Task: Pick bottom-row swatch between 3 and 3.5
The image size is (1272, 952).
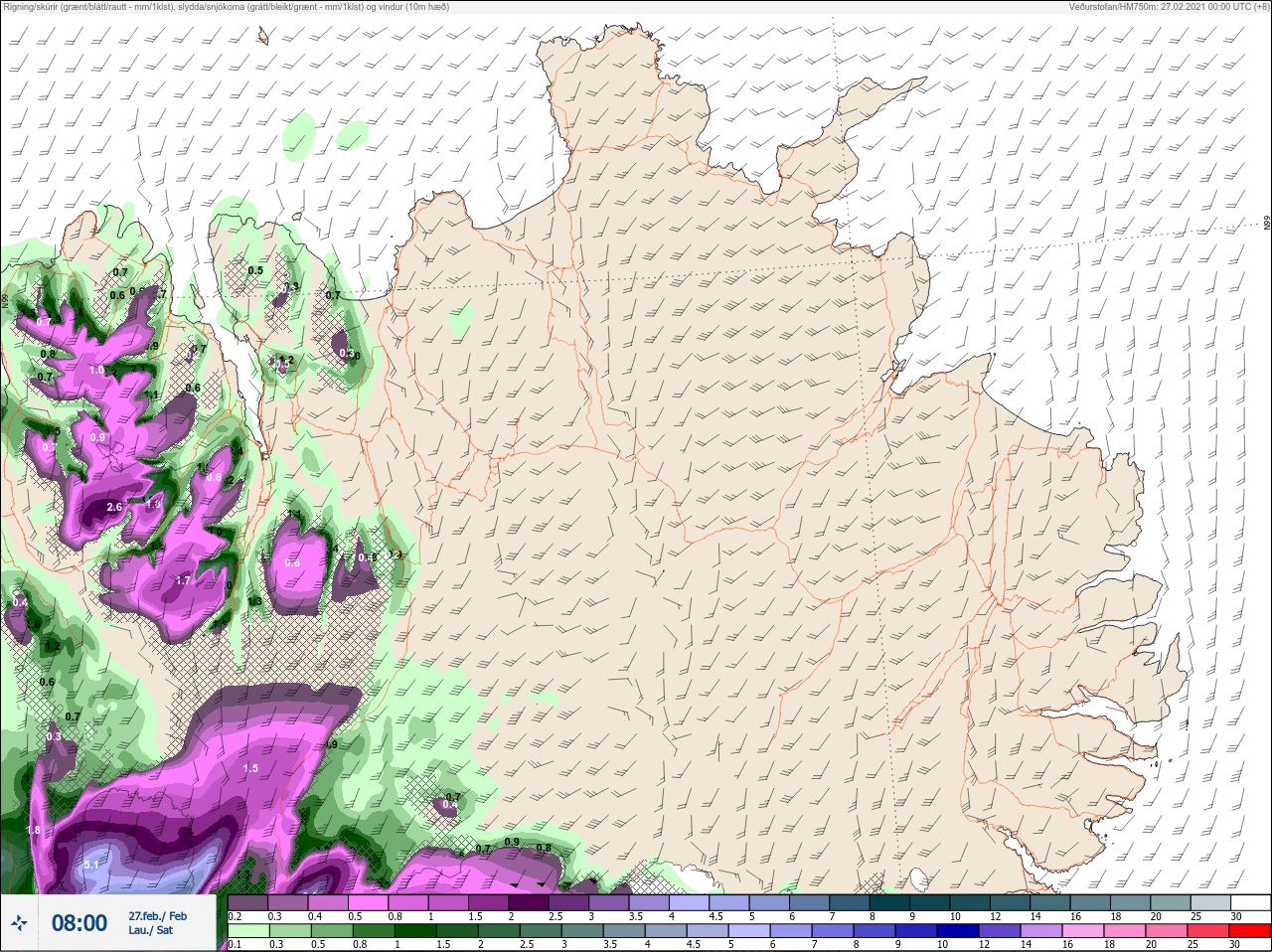Action: pos(583,931)
